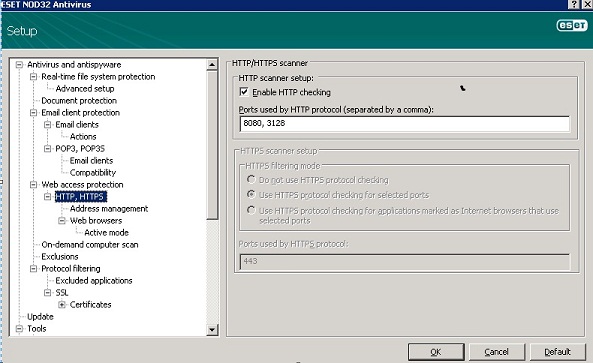Select Exclusions tree item
593x363 pixels.
click(x=60, y=257)
